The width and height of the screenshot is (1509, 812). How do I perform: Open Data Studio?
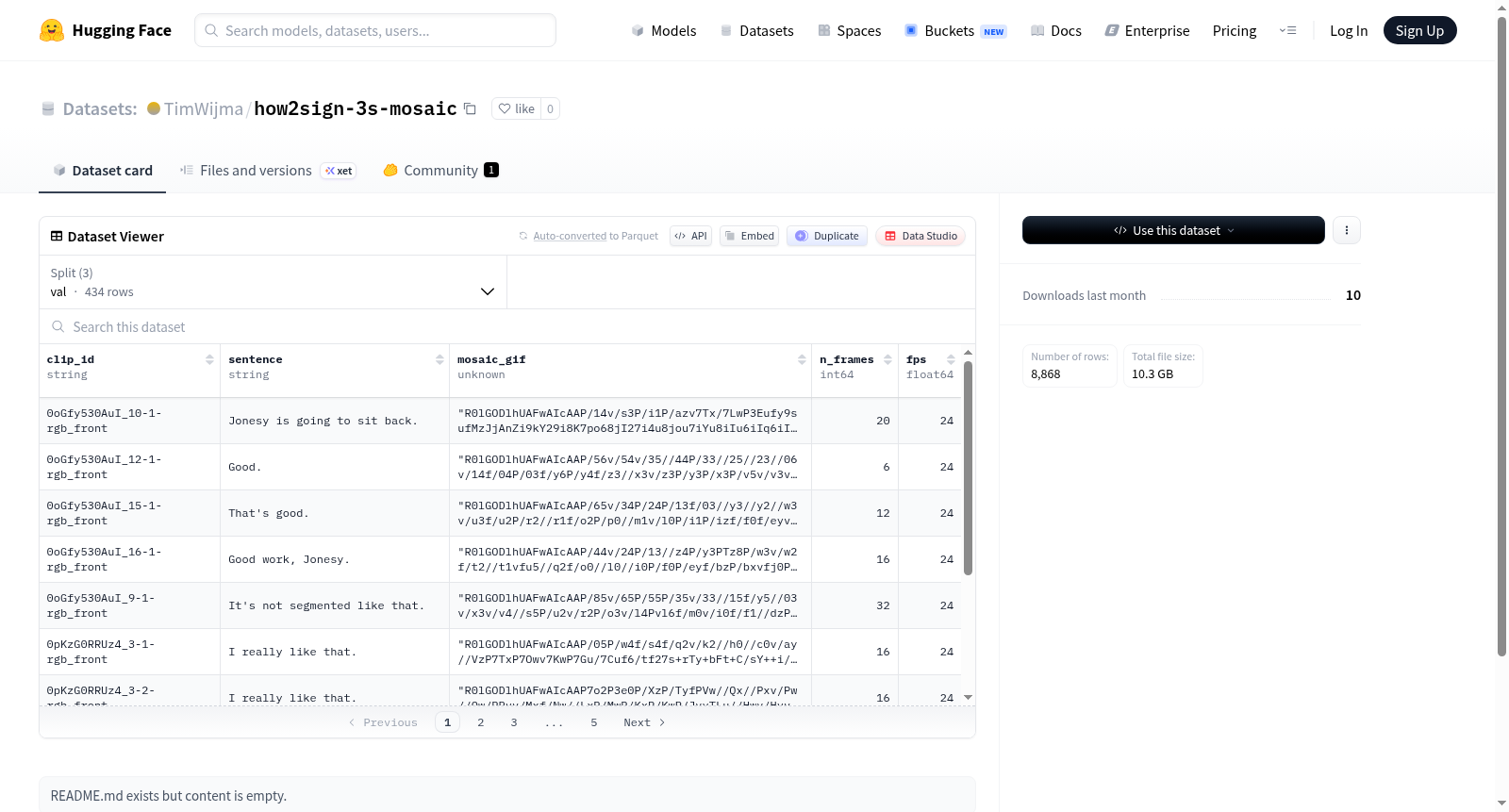point(920,236)
